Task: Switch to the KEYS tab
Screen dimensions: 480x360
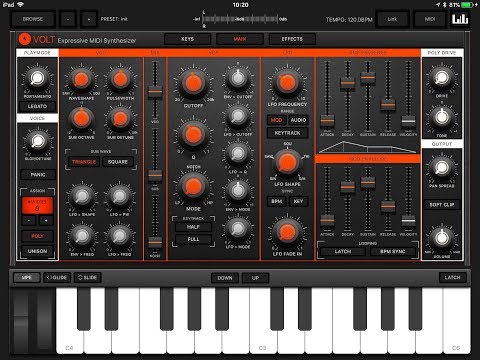Action: coord(187,39)
